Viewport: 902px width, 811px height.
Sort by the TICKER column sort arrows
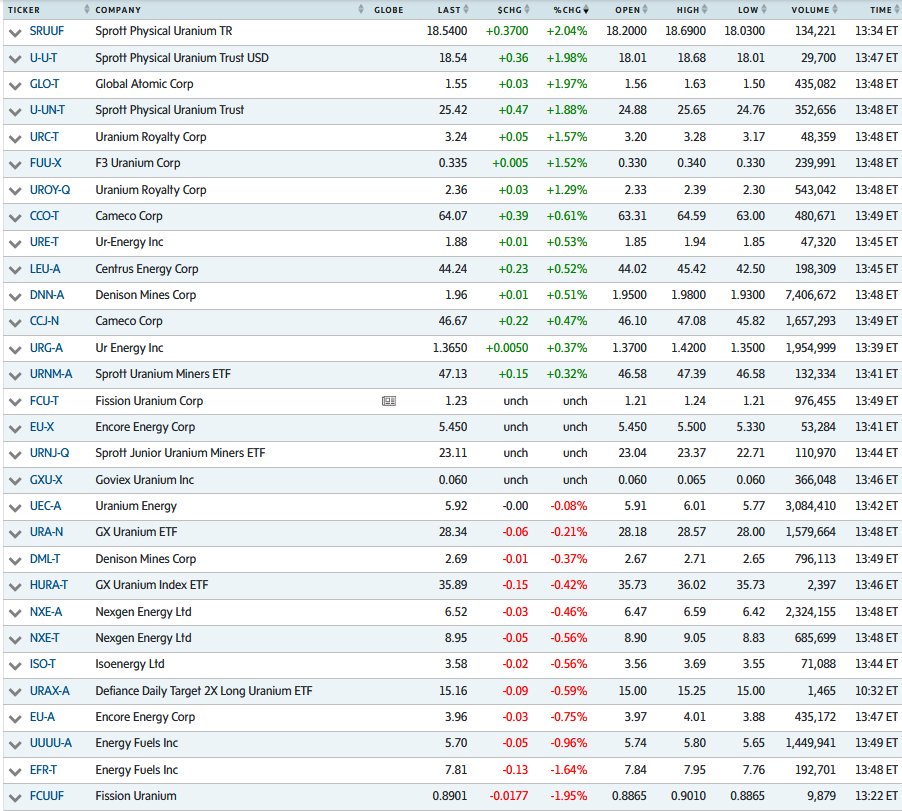(x=87, y=9)
